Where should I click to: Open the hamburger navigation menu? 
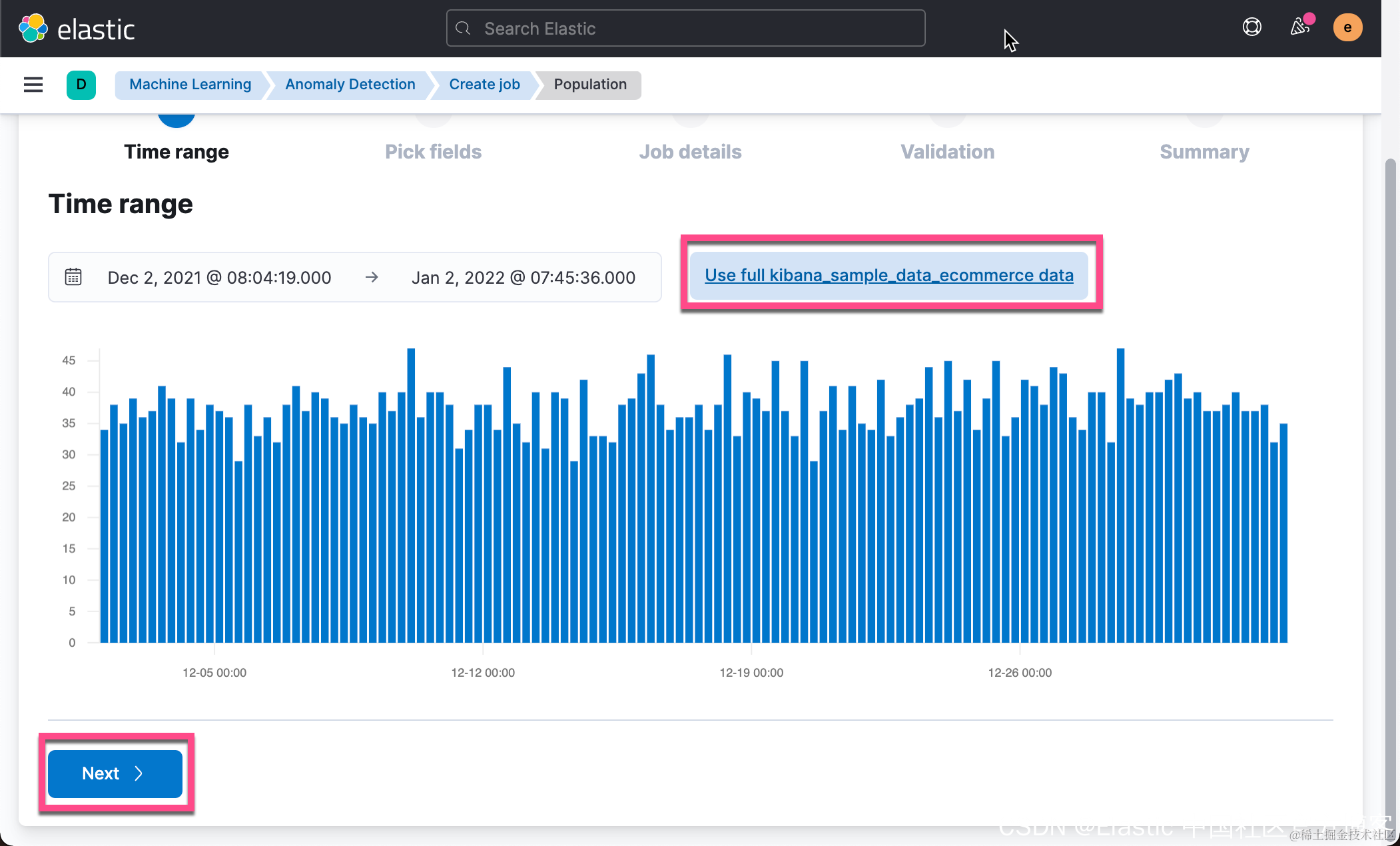[x=33, y=85]
